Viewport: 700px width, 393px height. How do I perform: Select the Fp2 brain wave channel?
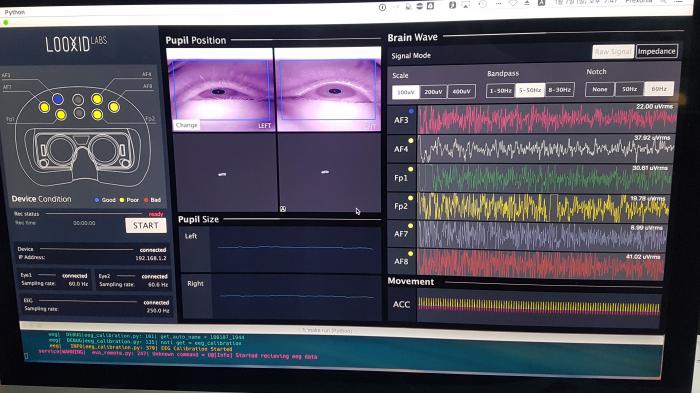click(401, 206)
